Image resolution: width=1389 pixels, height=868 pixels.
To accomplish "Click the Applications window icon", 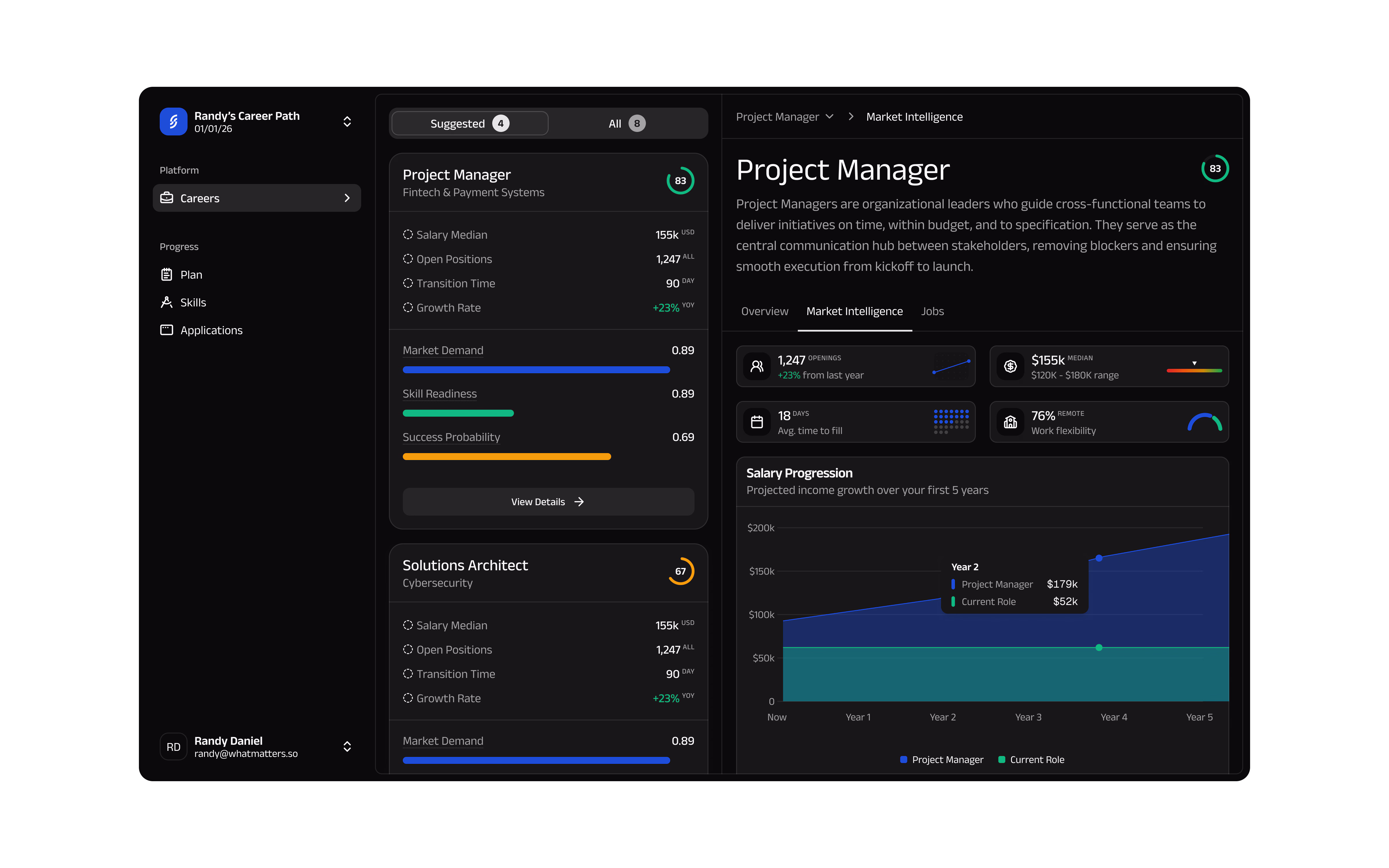I will pyautogui.click(x=166, y=330).
